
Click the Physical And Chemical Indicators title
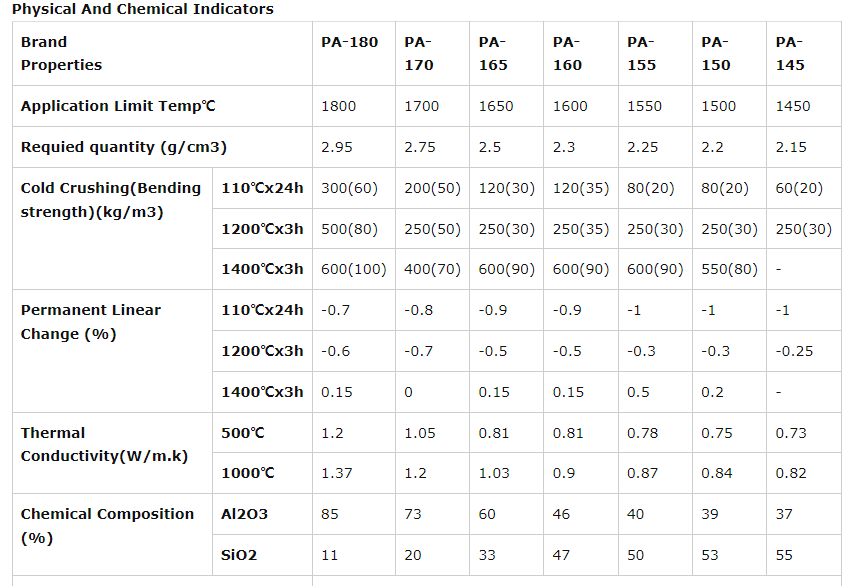coord(142,9)
